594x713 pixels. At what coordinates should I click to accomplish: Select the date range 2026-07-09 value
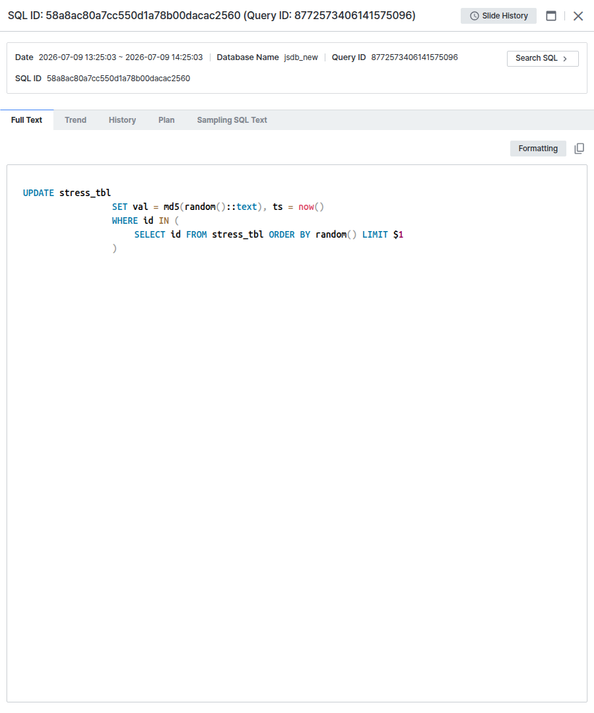[x=121, y=57]
